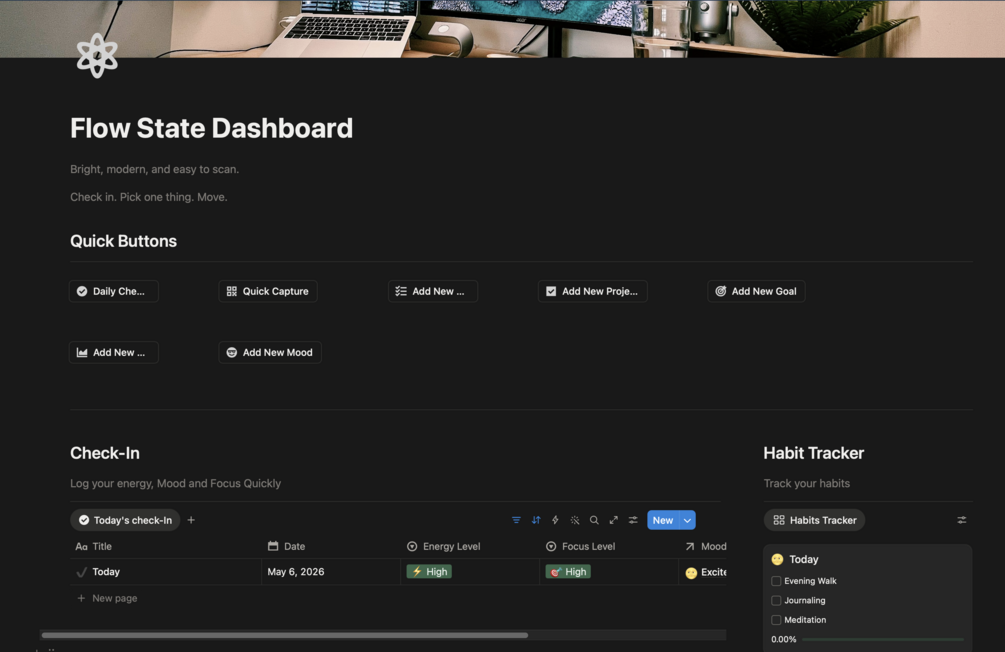Screen dimensions: 1005x652
Task: Click 'Bright, modern, and easy to scan.' text
Action: [154, 169]
